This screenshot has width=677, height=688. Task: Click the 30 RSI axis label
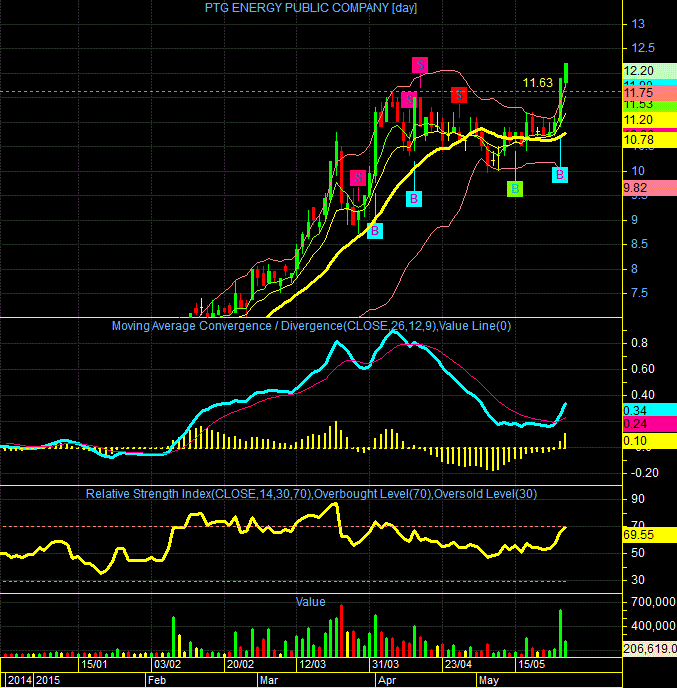pyautogui.click(x=638, y=580)
